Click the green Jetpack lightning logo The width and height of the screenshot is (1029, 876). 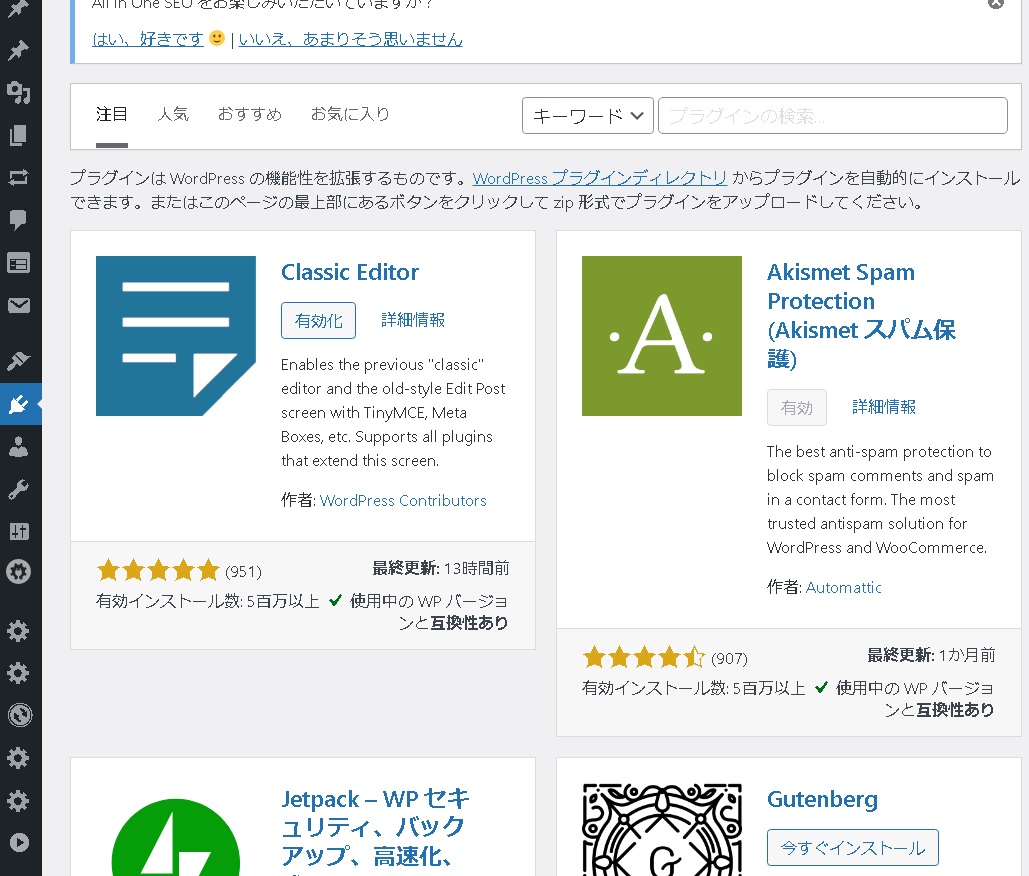(x=176, y=837)
